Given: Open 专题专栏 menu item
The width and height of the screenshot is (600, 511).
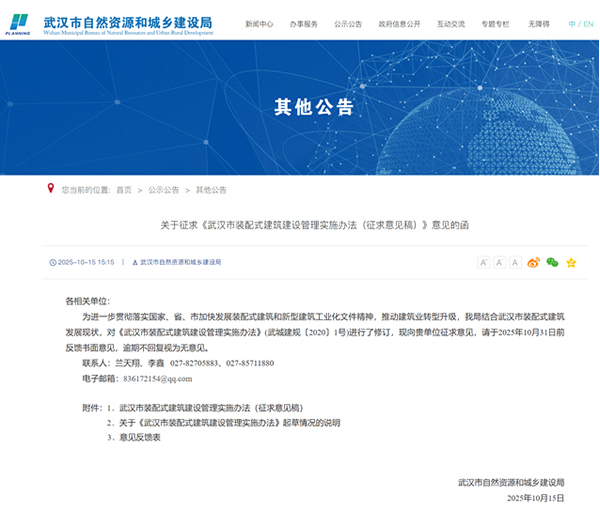Looking at the screenshot, I should click(495, 23).
